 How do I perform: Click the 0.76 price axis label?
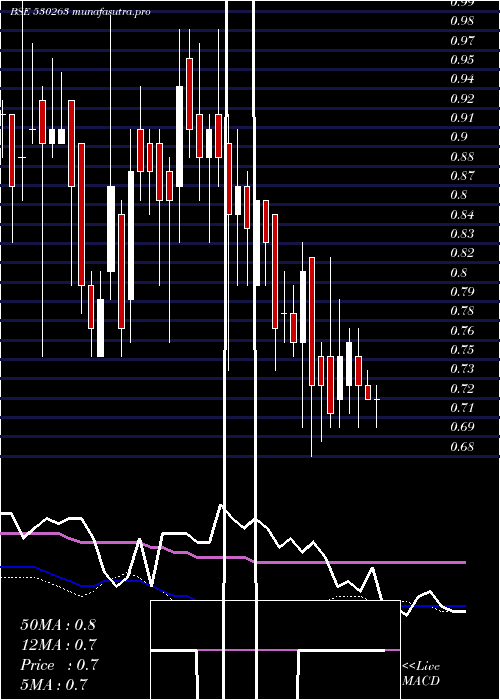point(462,331)
